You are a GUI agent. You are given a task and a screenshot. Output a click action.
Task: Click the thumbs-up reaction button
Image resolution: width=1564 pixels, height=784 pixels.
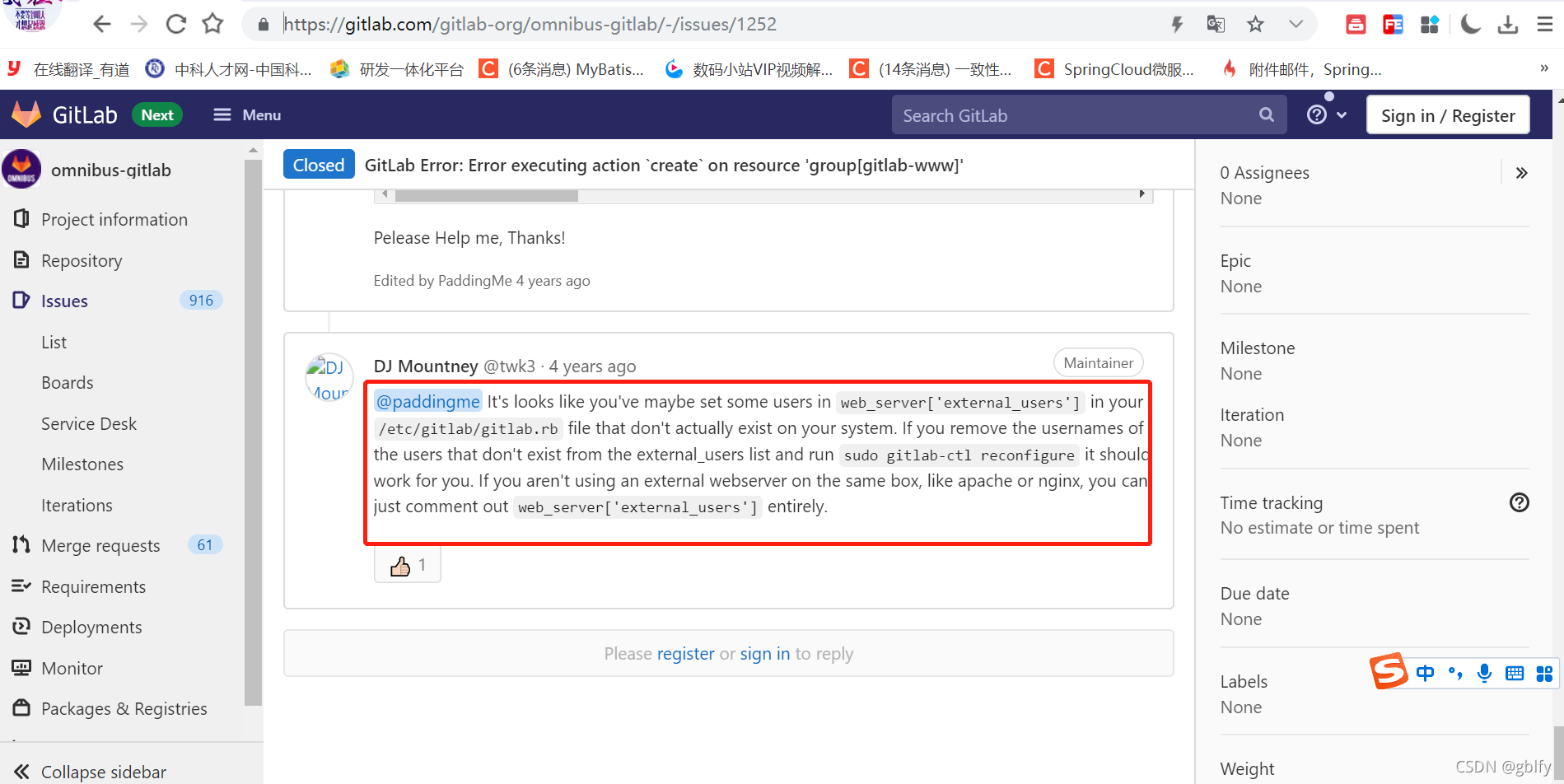[408, 565]
